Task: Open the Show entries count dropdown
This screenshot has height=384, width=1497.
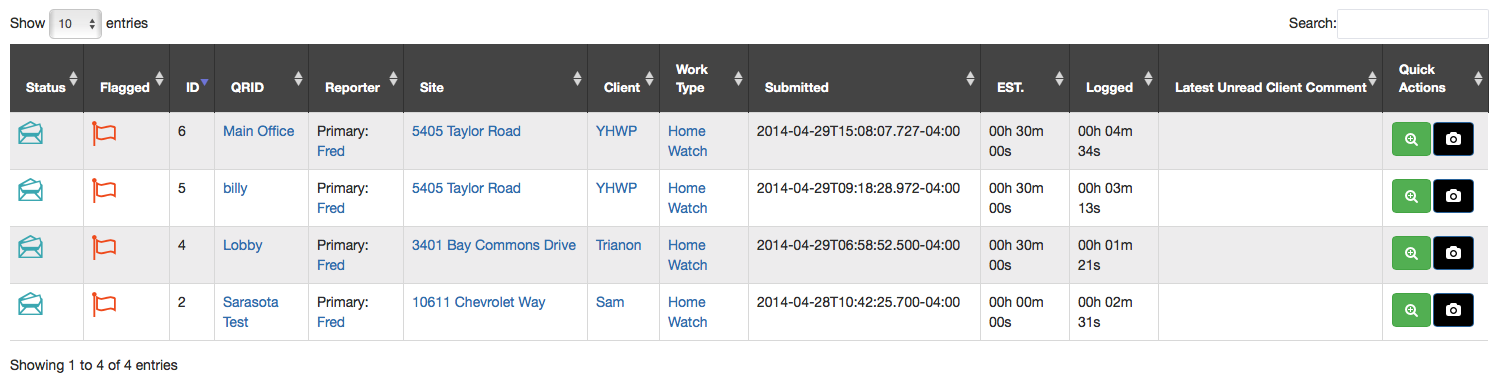Action: click(75, 23)
